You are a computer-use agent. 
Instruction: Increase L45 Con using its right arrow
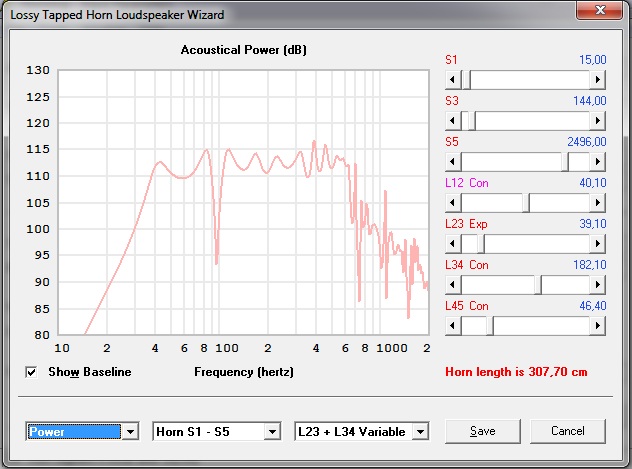point(597,326)
